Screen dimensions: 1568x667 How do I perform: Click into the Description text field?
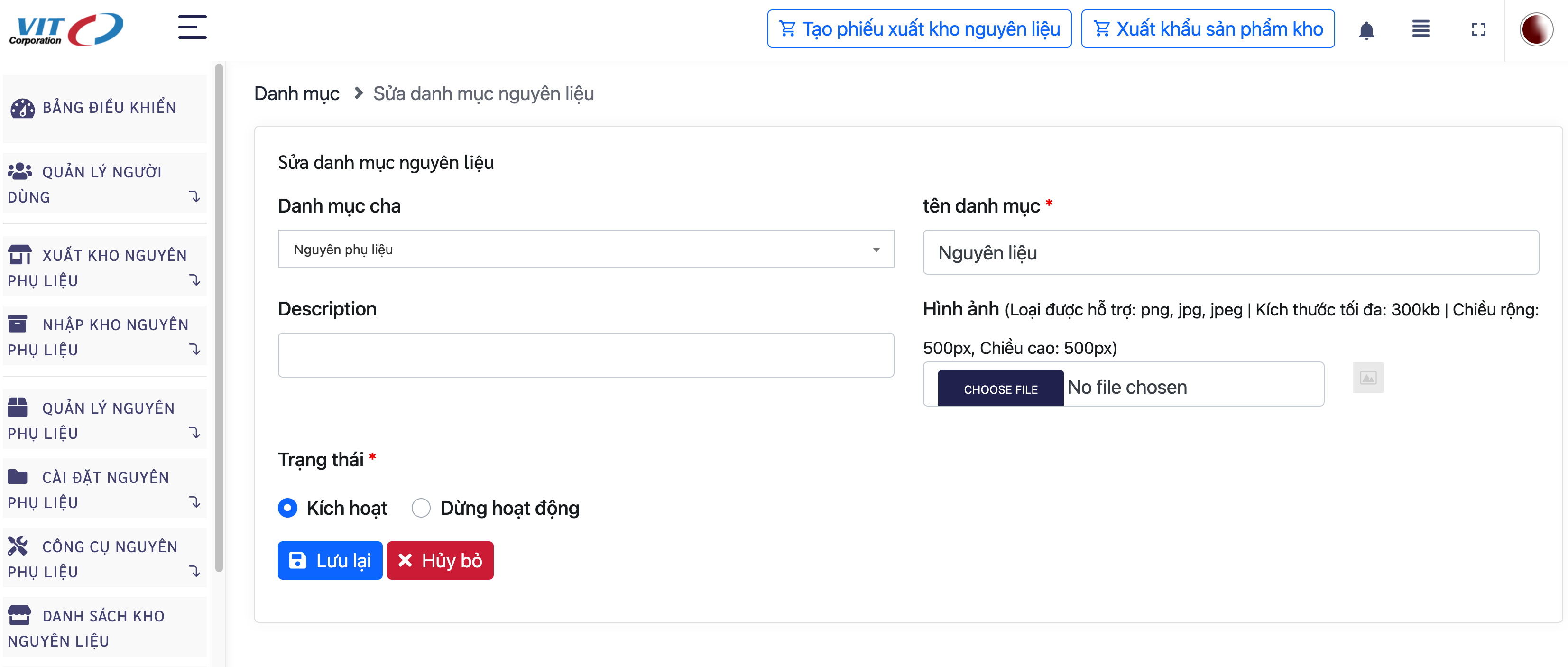585,355
